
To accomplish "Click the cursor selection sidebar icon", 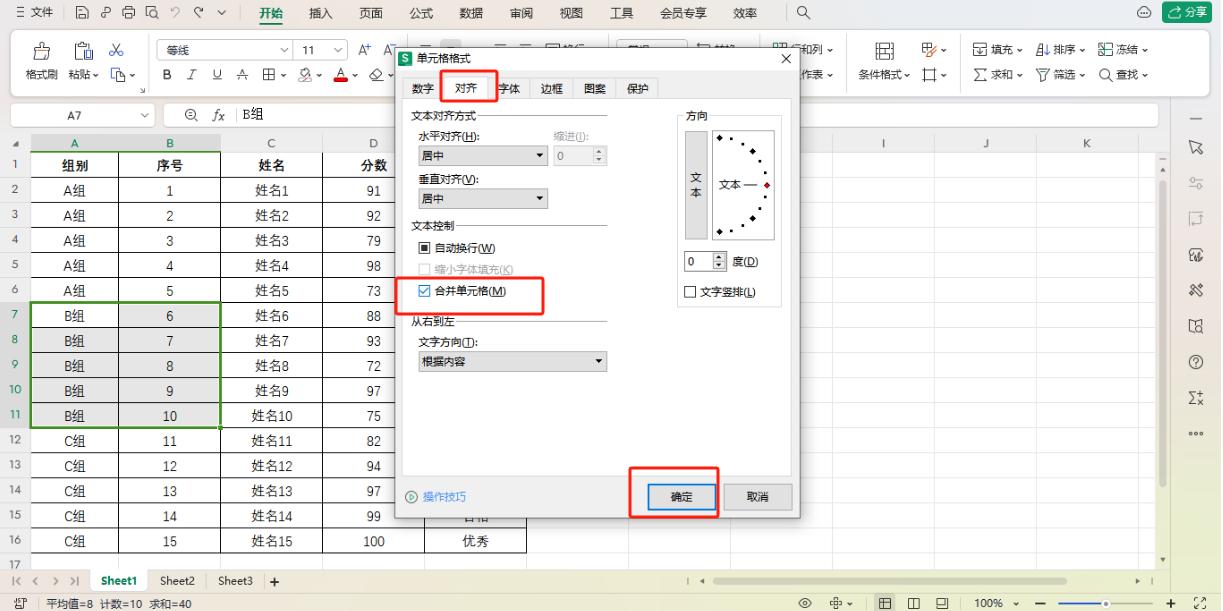I will tap(1194, 147).
